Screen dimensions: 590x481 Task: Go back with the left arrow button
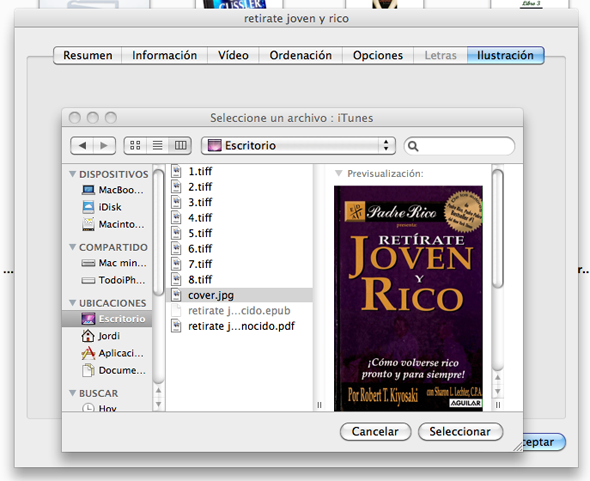[82, 146]
